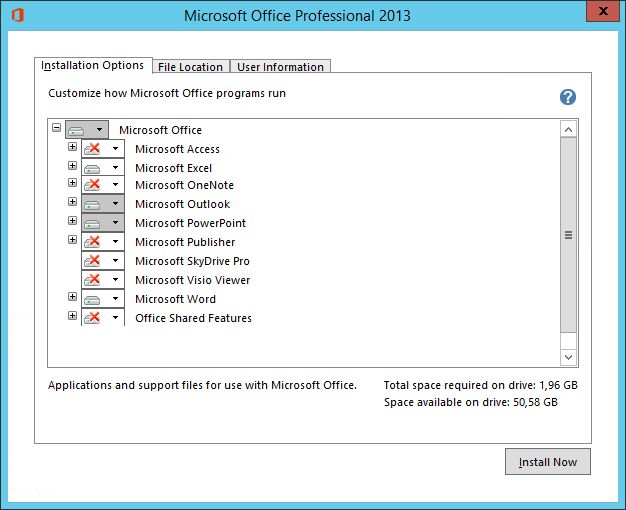
Task: Expand the Microsoft Access node
Action: (72, 147)
